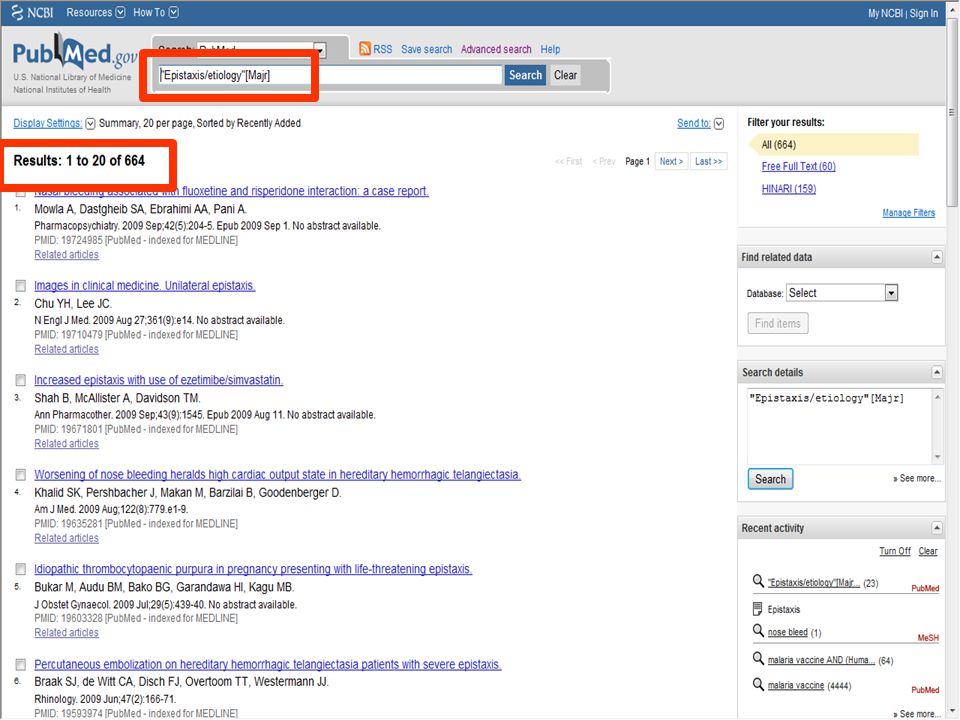The image size is (960, 720).
Task: Click the NCBI logo in the header
Action: point(32,12)
